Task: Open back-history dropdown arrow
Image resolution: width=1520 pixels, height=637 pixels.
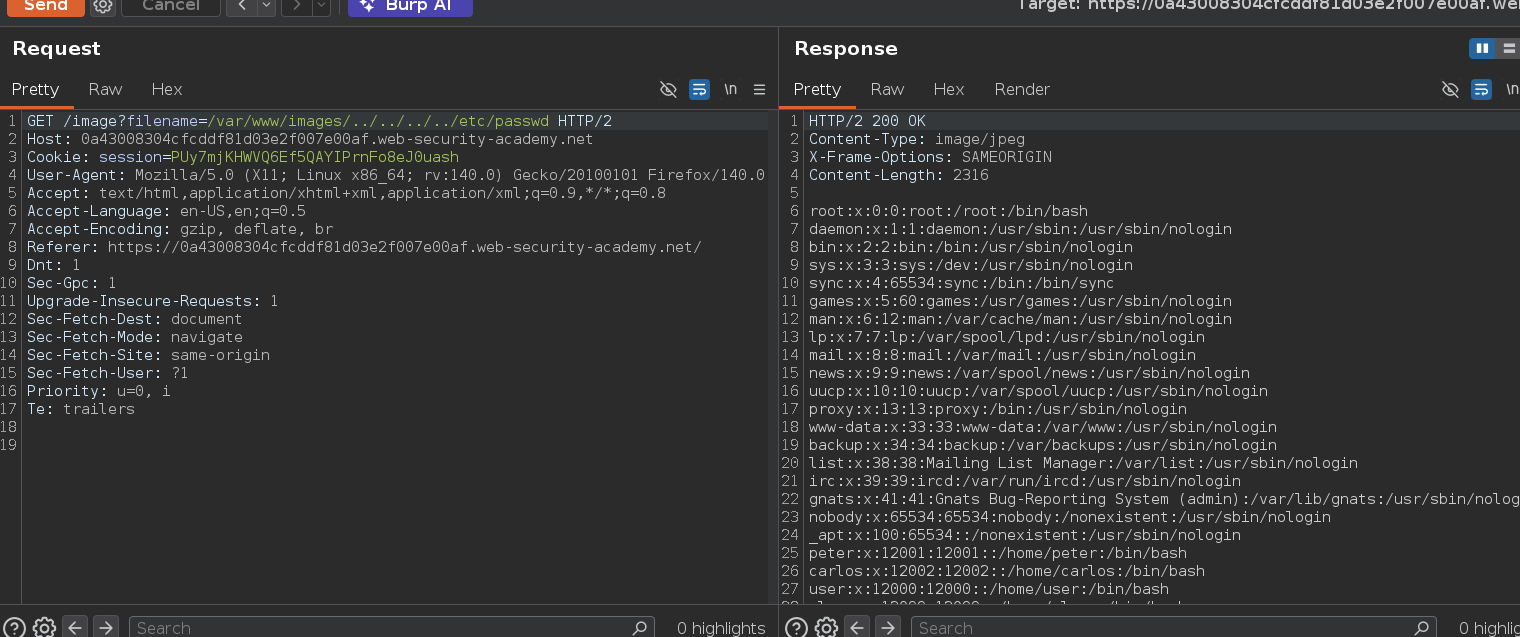Action: coord(266,6)
